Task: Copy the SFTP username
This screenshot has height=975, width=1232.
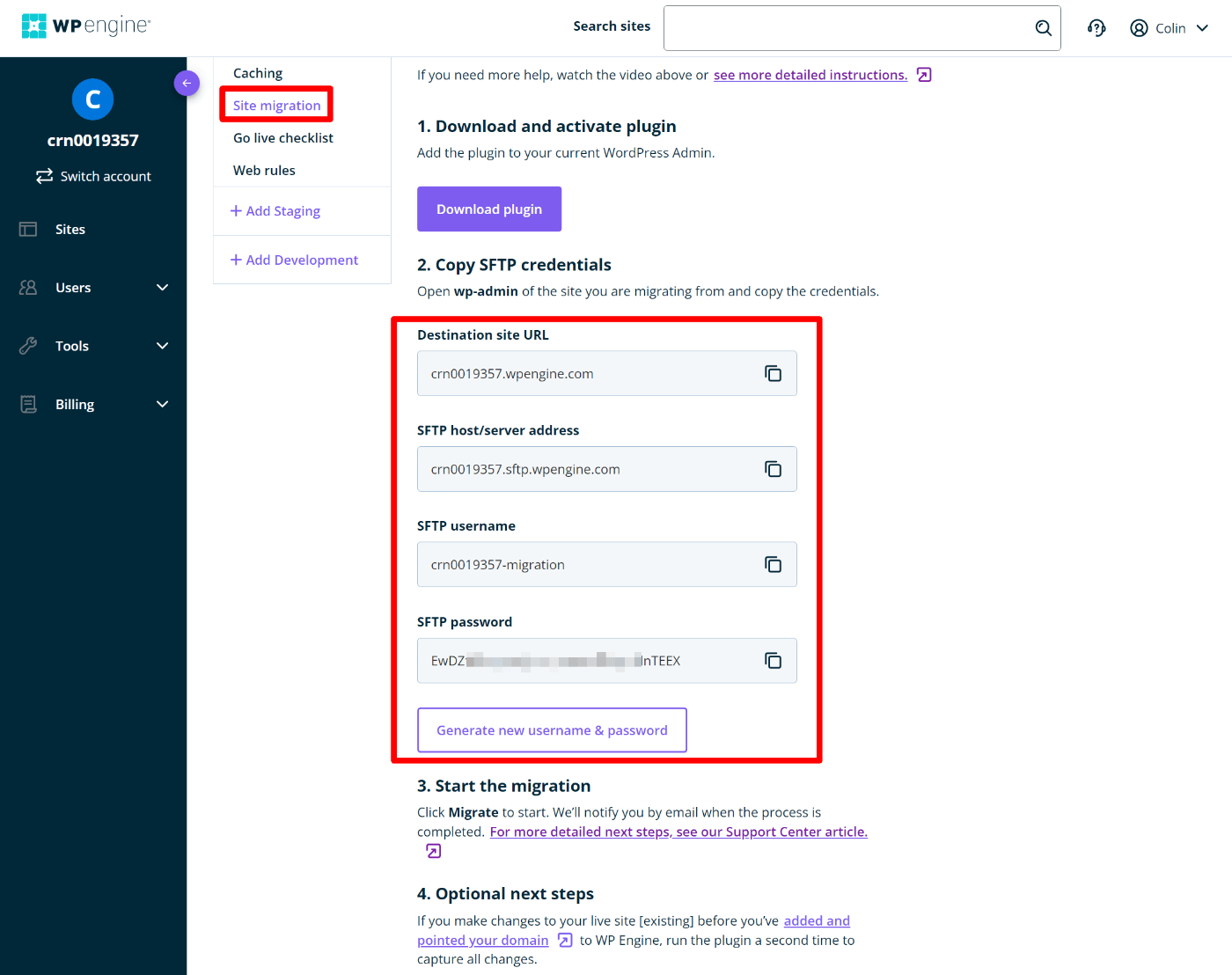Action: click(773, 564)
